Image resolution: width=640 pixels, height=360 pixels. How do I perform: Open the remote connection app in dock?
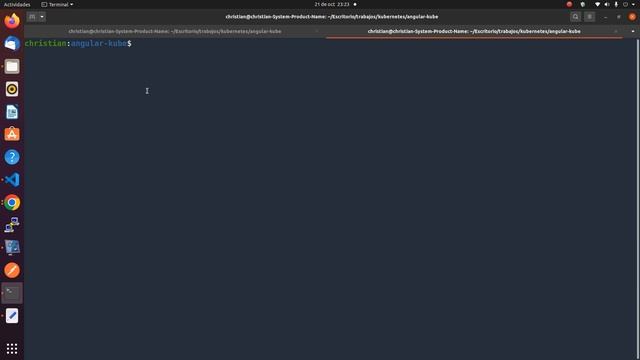click(12, 225)
